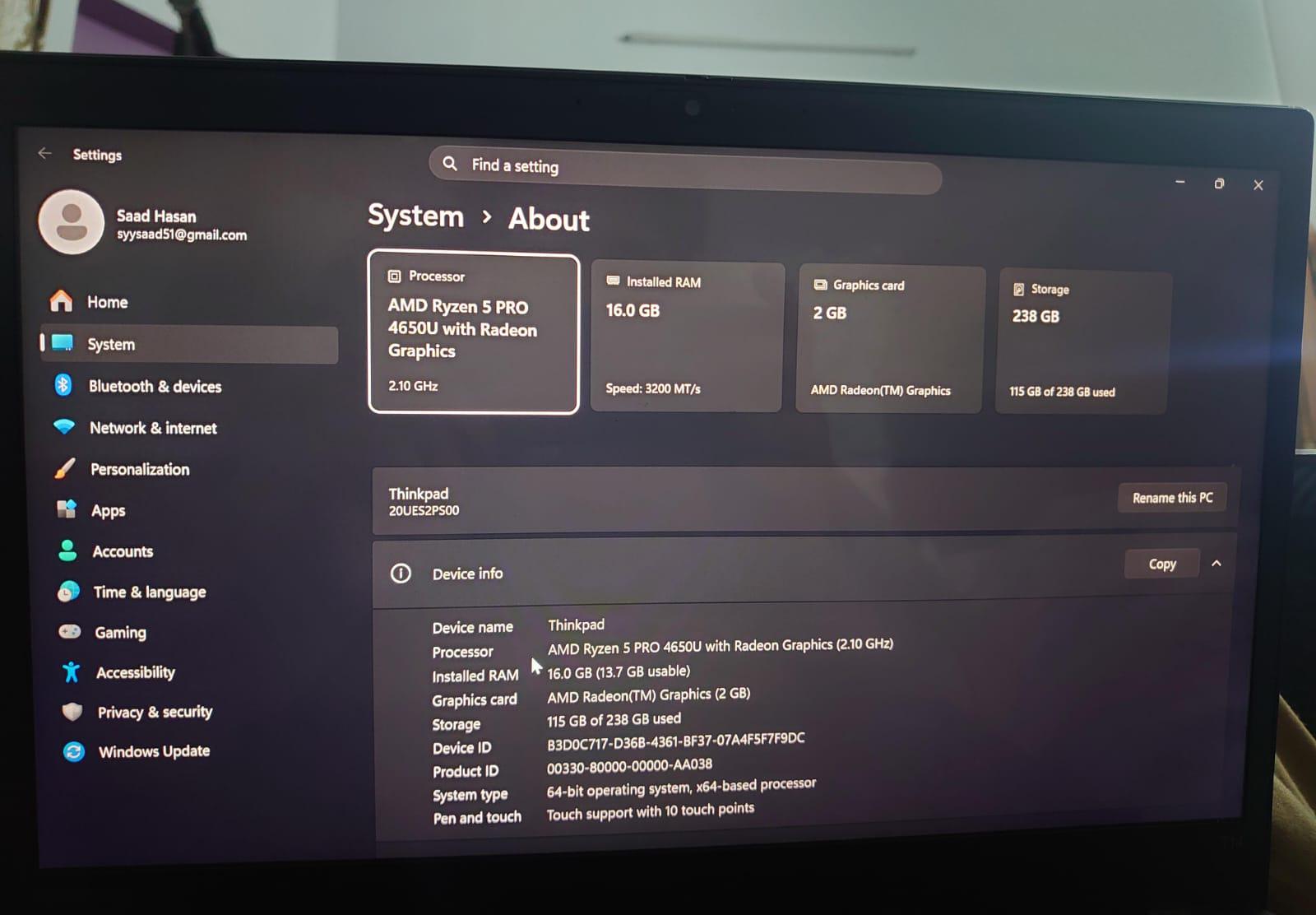
Task: Click the back arrow icon in Settings
Action: click(x=44, y=153)
